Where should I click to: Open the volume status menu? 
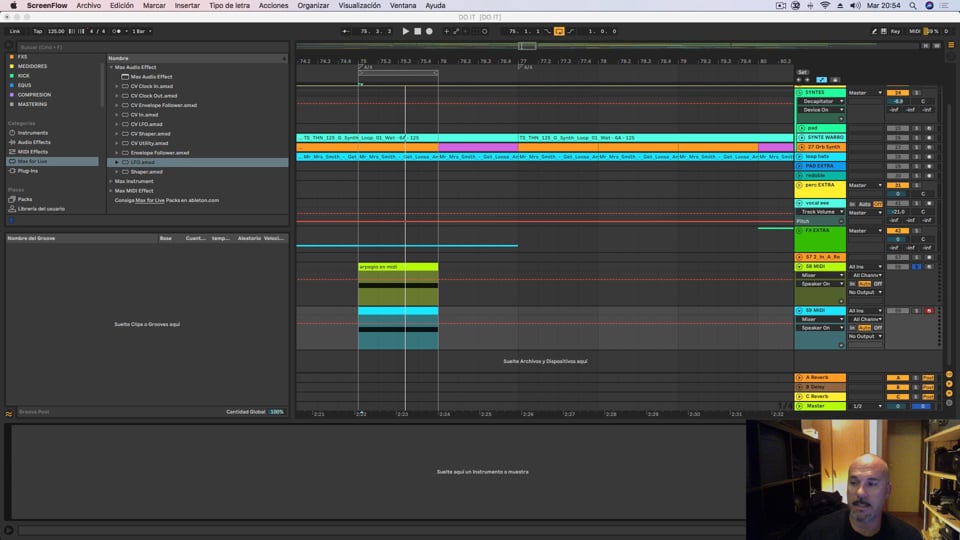(855, 6)
